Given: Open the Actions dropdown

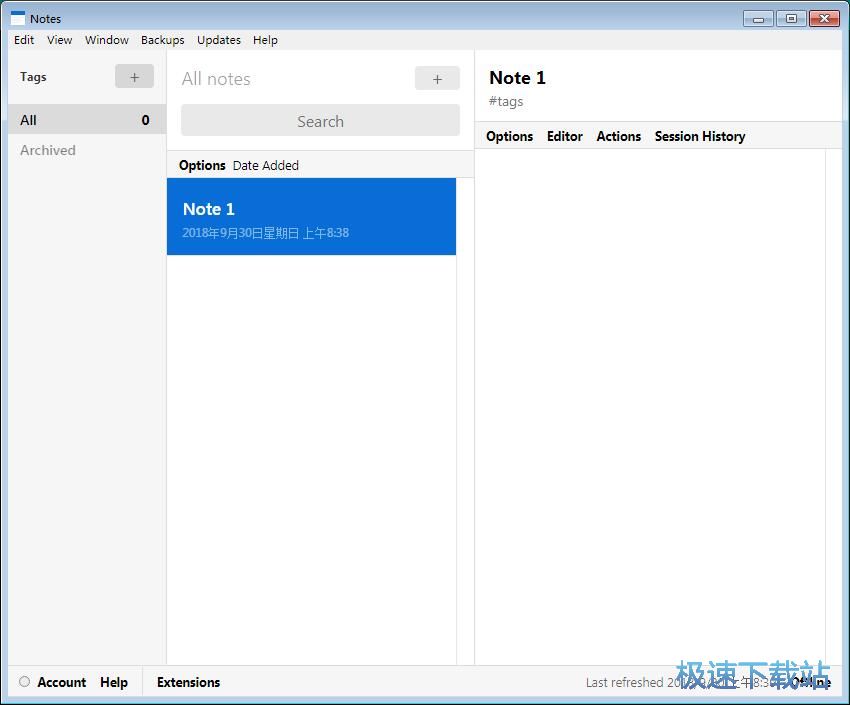Looking at the screenshot, I should point(618,136).
